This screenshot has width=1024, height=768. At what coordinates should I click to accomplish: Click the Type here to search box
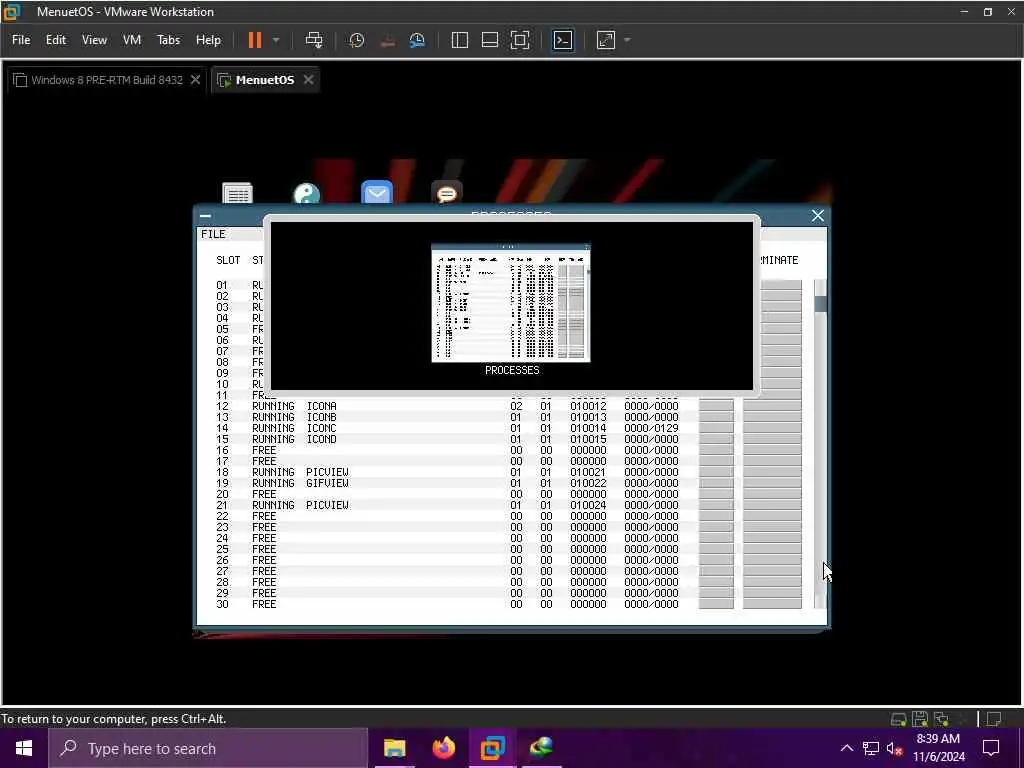(208, 748)
